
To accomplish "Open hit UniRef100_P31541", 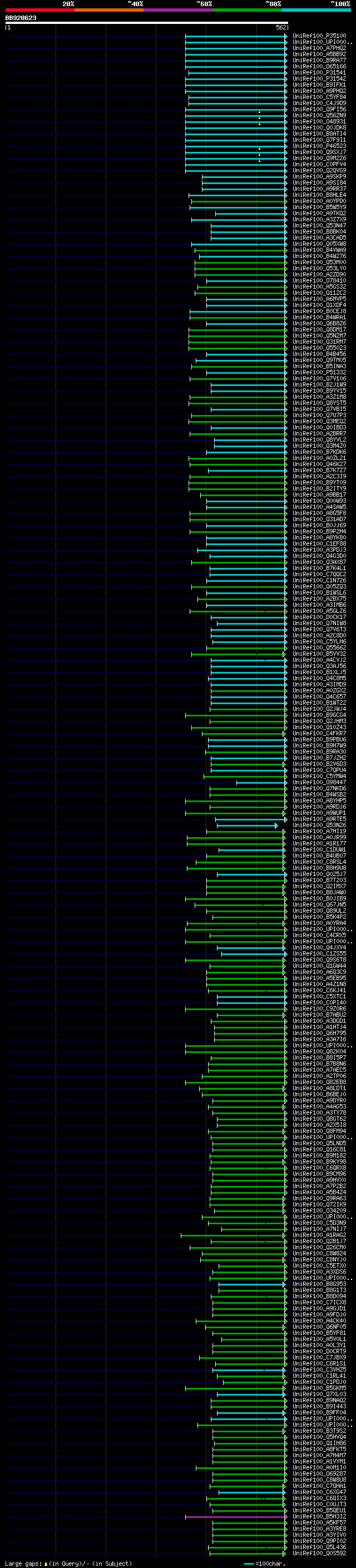I will (x=319, y=72).
